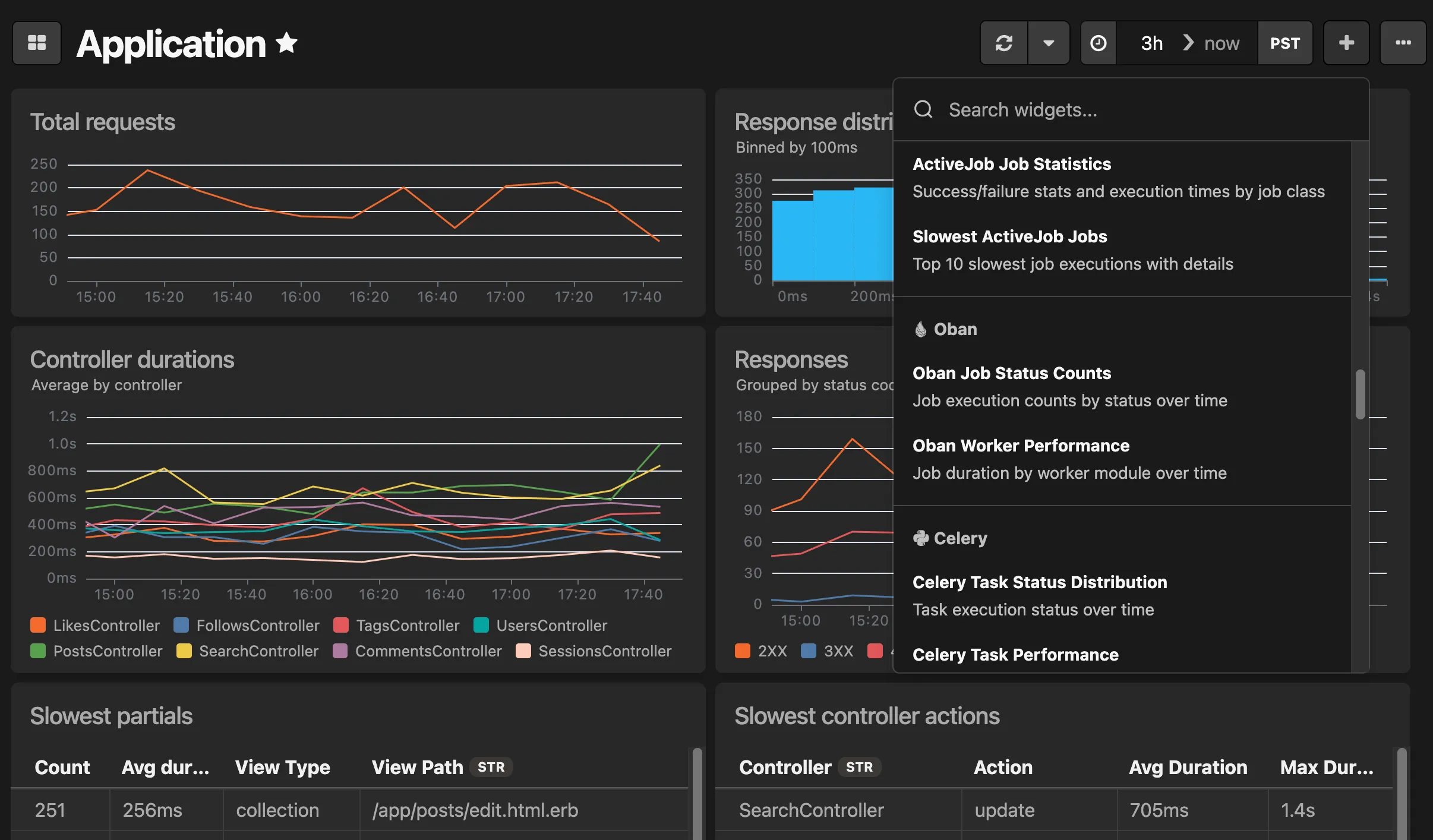The width and height of the screenshot is (1433, 840).
Task: Click the Oban droplet icon
Action: click(x=920, y=329)
